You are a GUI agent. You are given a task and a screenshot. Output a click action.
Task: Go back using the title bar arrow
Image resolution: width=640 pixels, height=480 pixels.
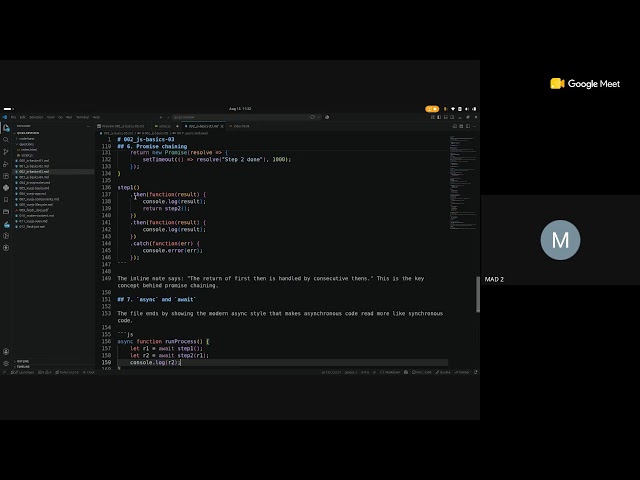point(161,117)
